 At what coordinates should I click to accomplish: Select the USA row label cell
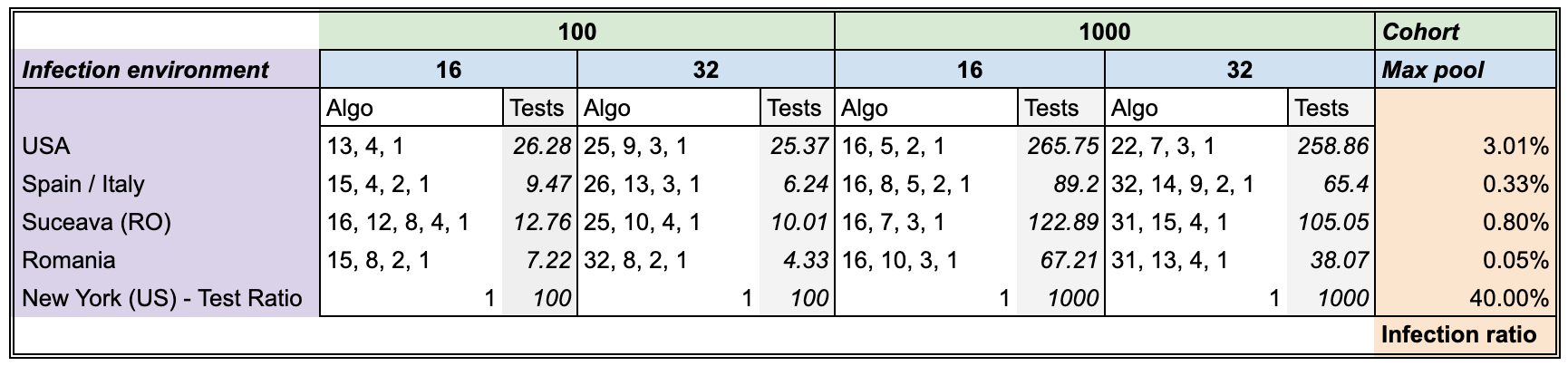(167, 146)
